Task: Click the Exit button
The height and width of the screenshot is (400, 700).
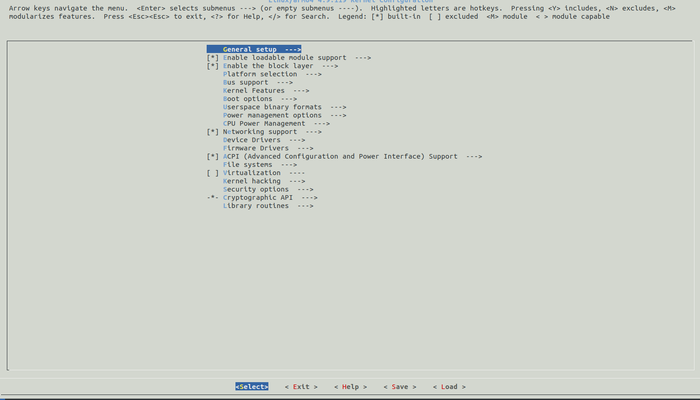Action: [301, 387]
